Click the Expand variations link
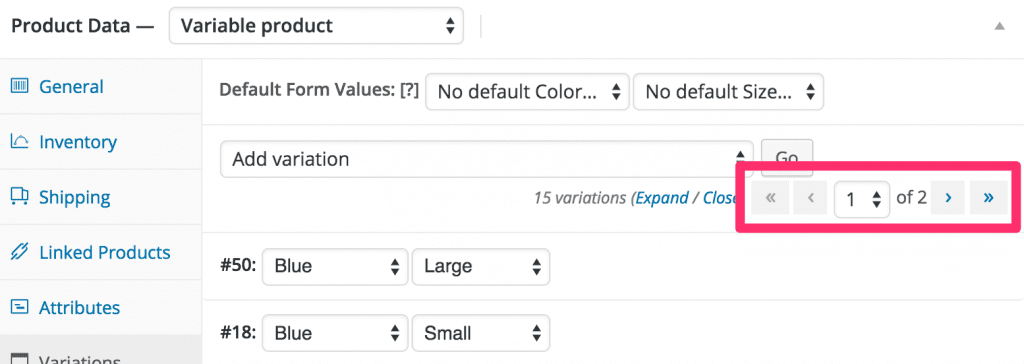This screenshot has height=364, width=1024. pyautogui.click(x=662, y=198)
